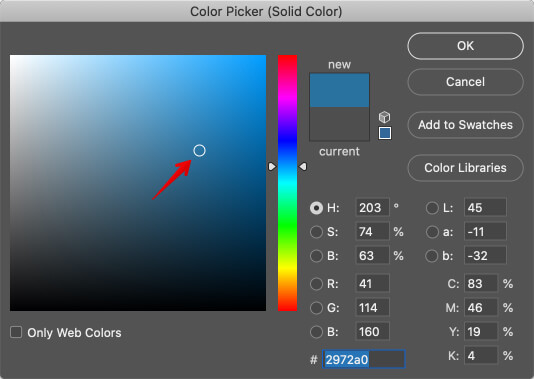The width and height of the screenshot is (534, 379).
Task: Select the S saturation radio button
Action: [x=316, y=232]
